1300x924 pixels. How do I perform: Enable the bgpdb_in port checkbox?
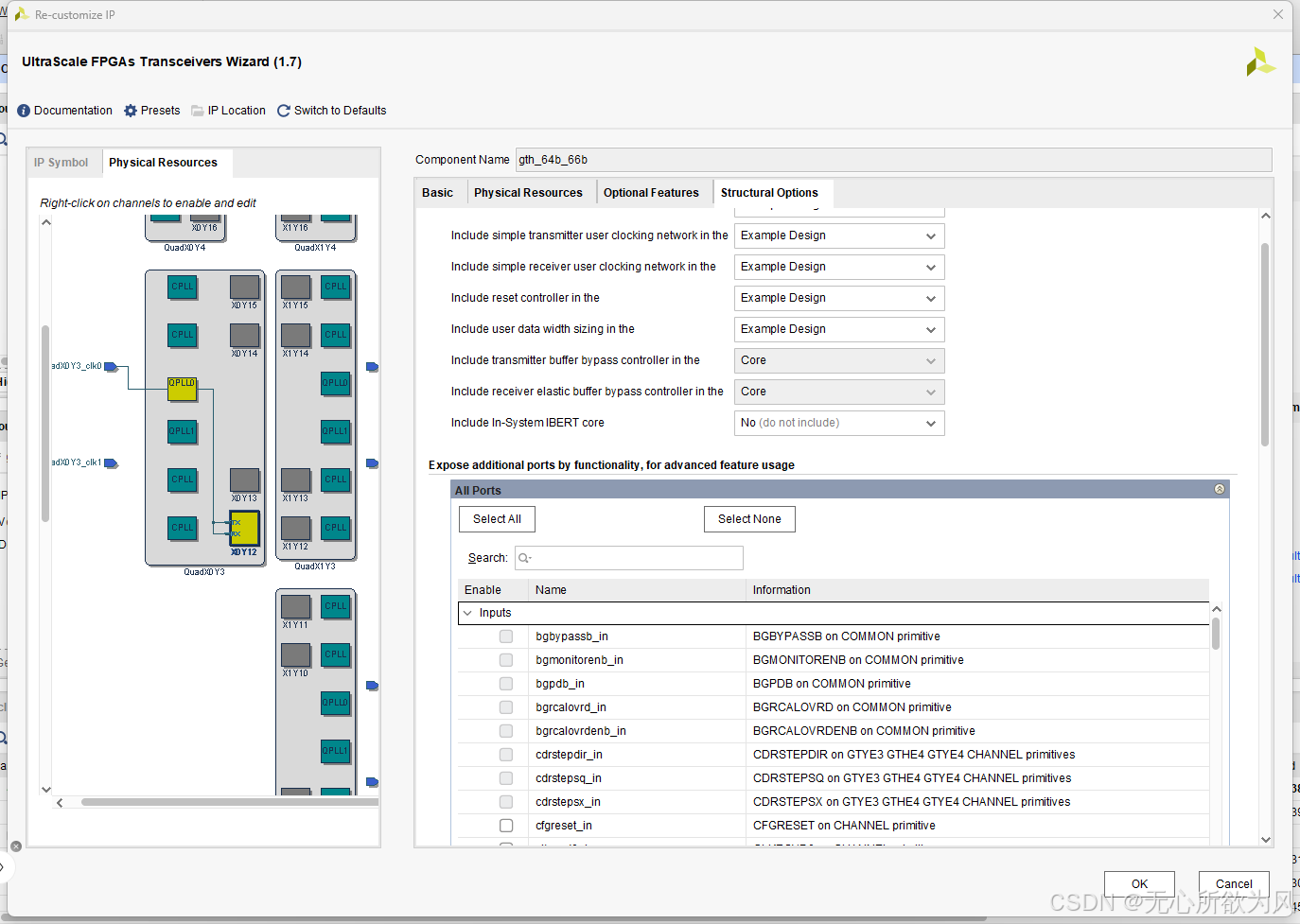point(506,684)
